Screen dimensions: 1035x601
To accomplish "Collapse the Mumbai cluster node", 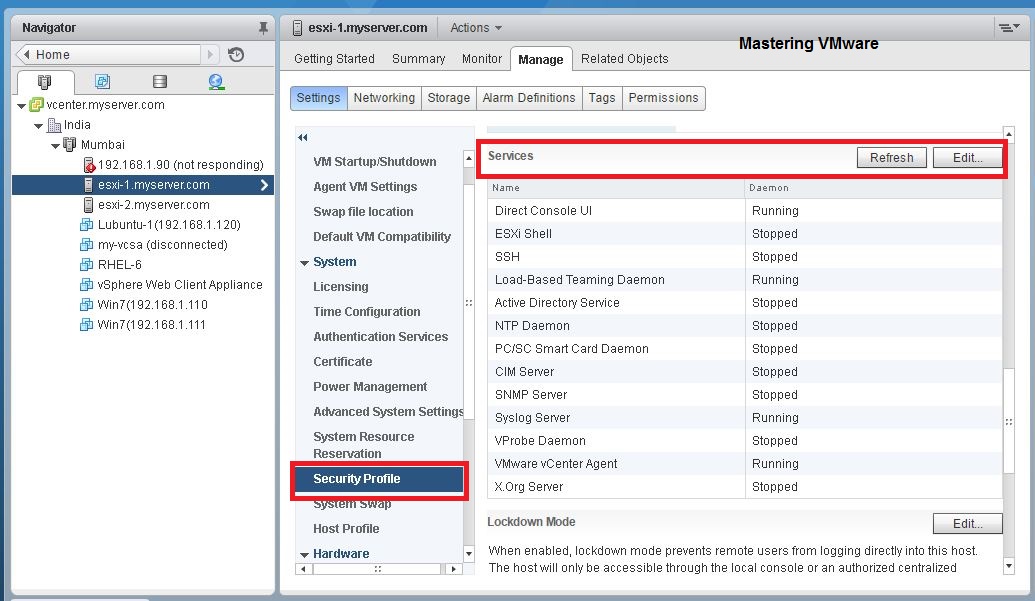I will pyautogui.click(x=55, y=145).
